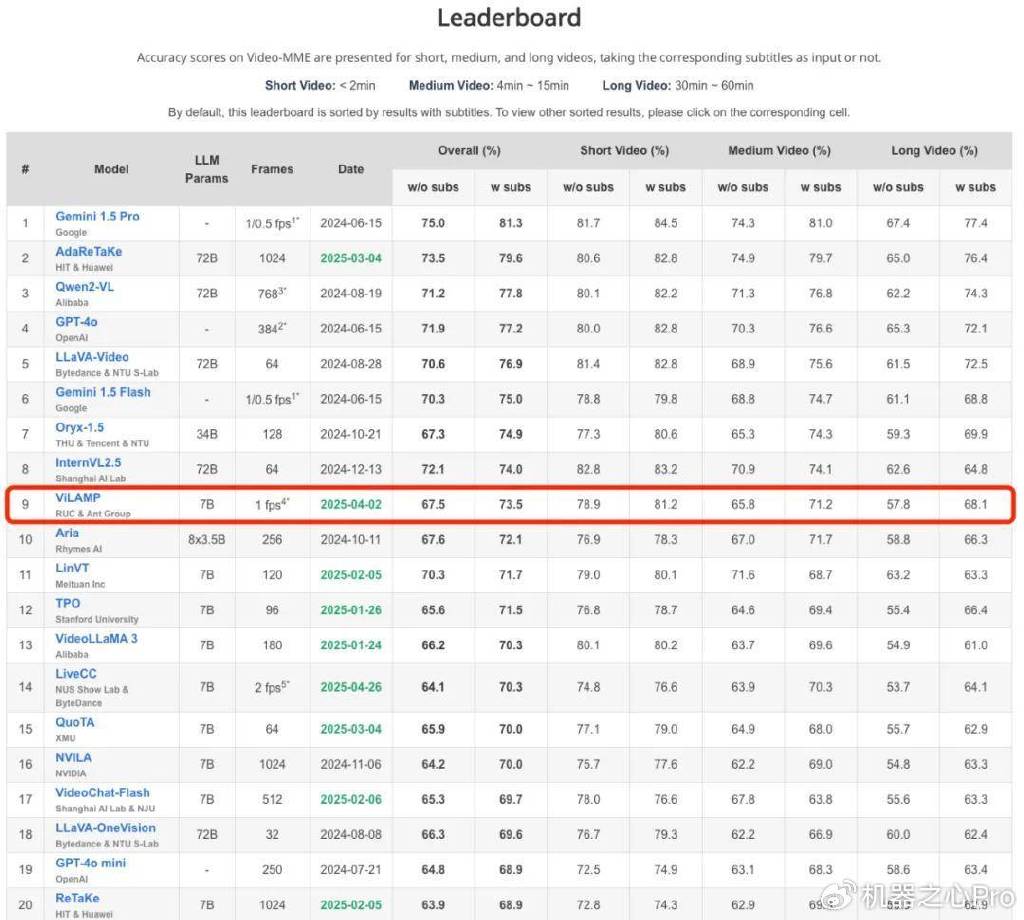The height and width of the screenshot is (920, 1024).
Task: Open the VideoLLaMA 3 model link
Action: (97, 639)
